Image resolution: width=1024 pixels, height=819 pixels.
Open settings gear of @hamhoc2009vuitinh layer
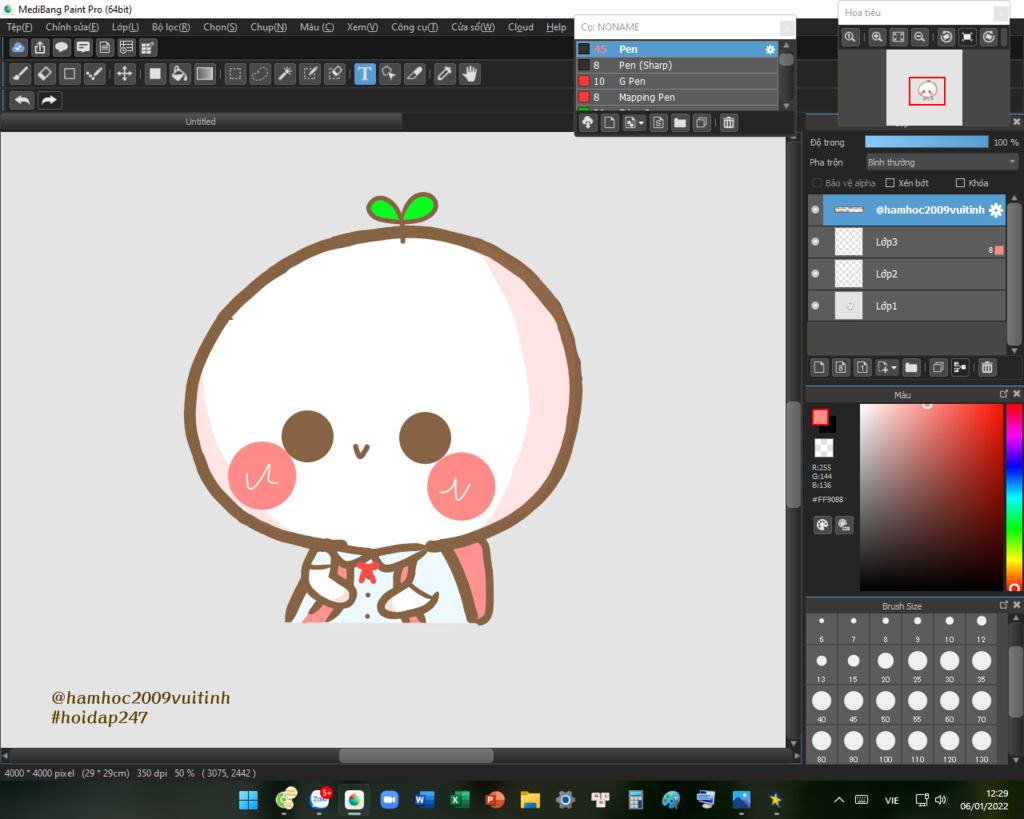click(995, 210)
